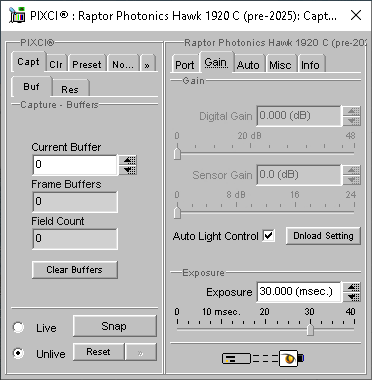
Task: Select the Live radio button
Action: tap(18, 327)
